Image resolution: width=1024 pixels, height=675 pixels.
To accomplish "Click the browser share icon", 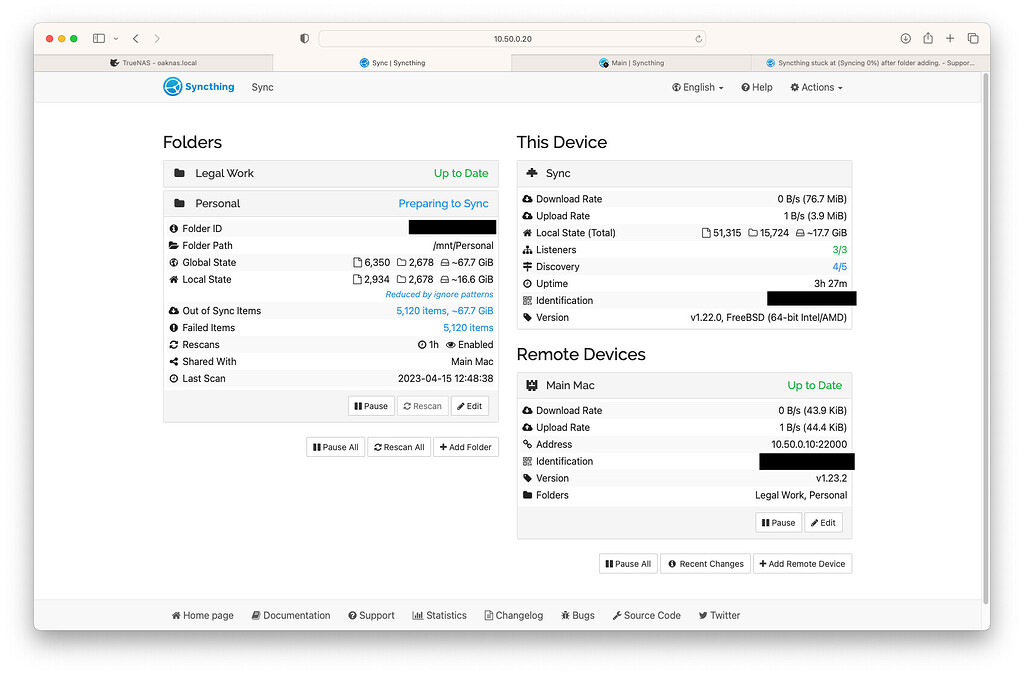I will point(927,38).
